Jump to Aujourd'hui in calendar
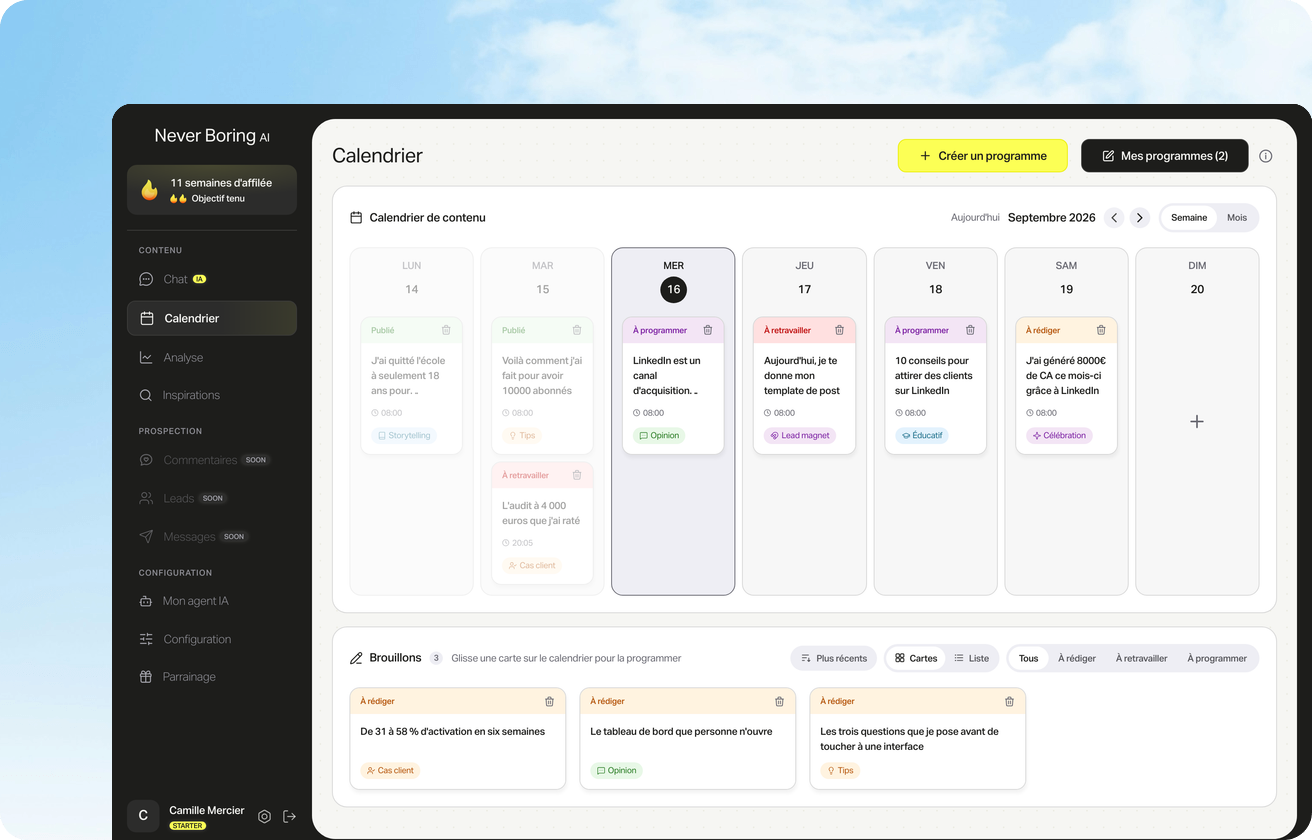 click(x=975, y=218)
